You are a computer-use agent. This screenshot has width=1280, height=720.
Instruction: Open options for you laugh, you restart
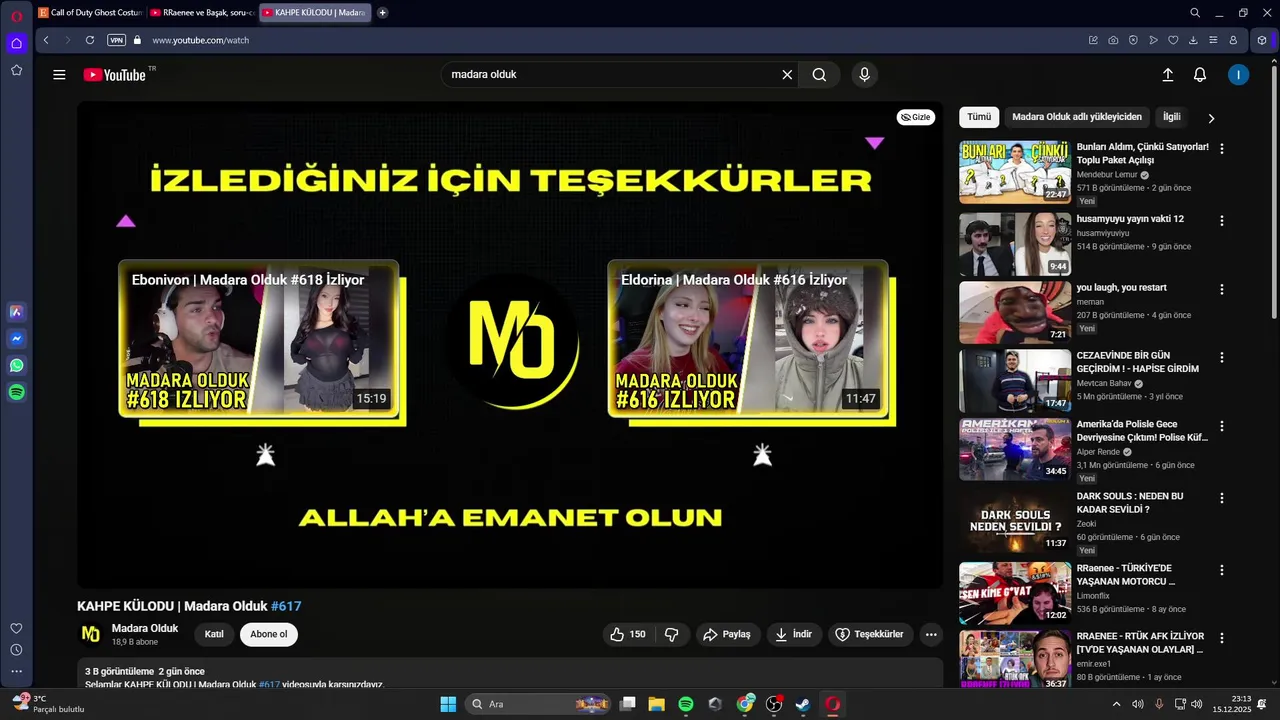[x=1221, y=289]
